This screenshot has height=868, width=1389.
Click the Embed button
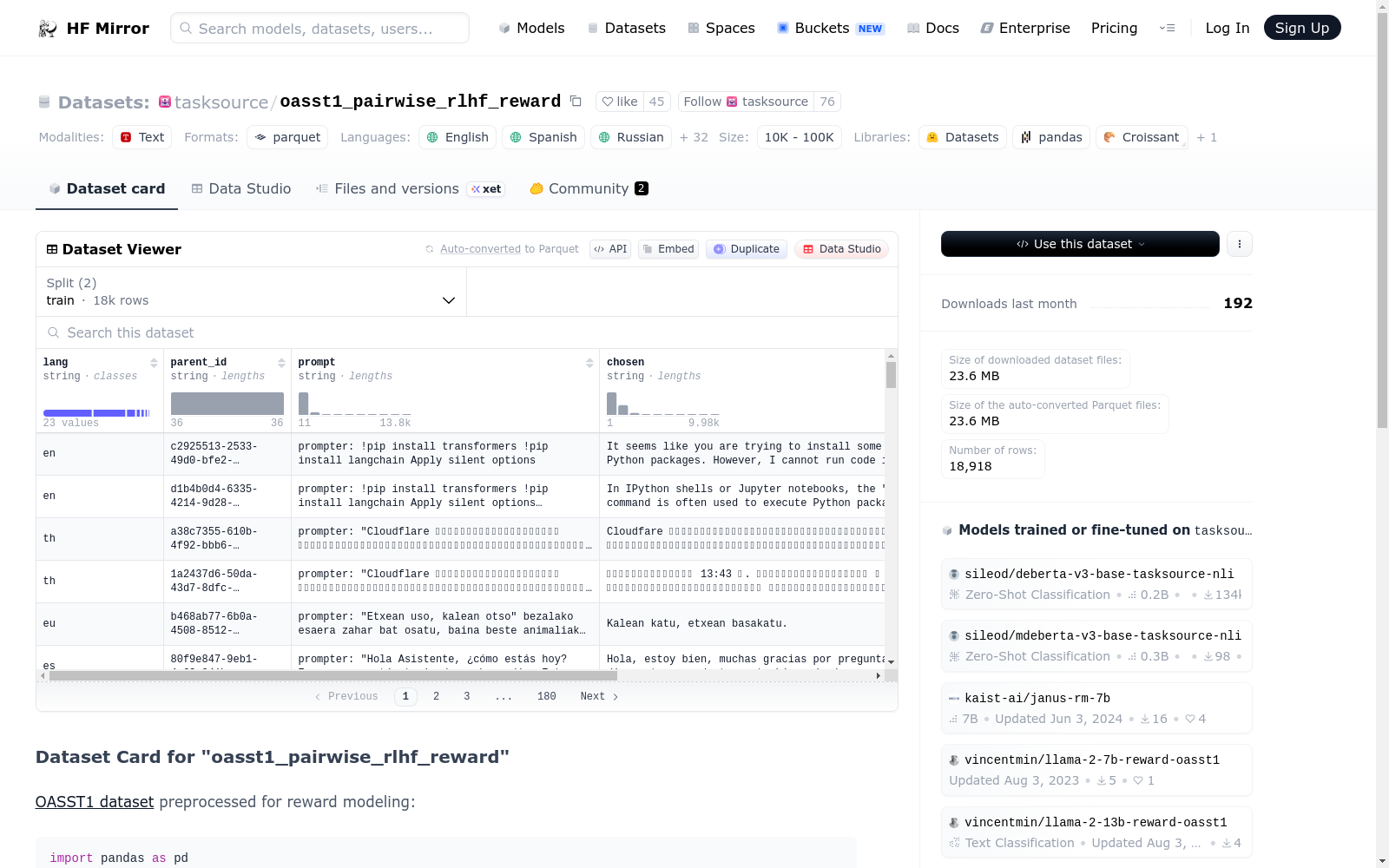click(x=668, y=249)
